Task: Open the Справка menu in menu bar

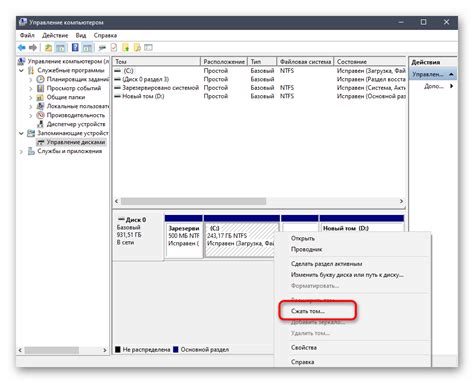Action: (105, 35)
